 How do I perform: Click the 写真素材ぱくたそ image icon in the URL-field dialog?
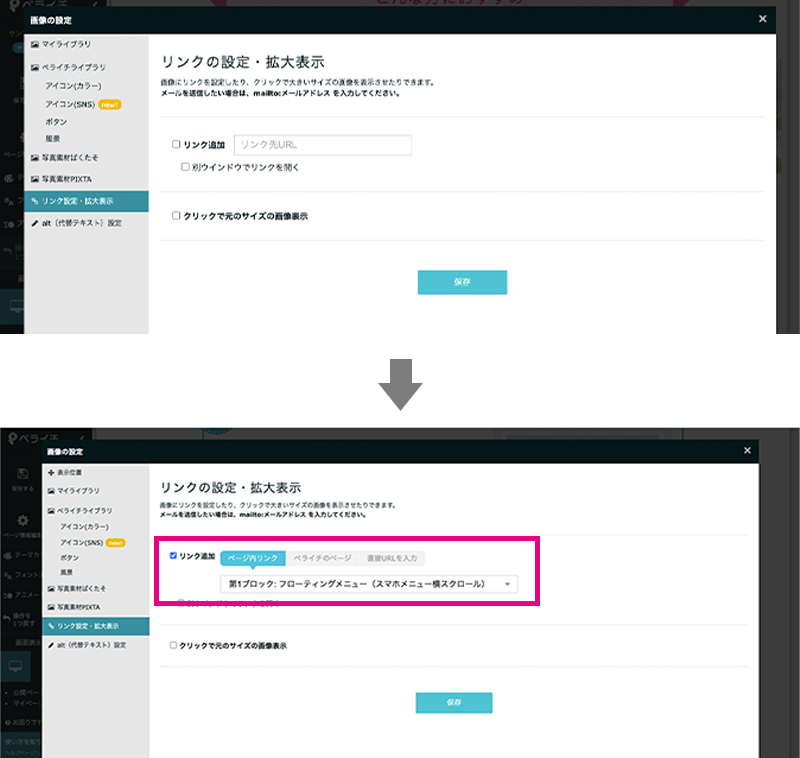pos(36,158)
